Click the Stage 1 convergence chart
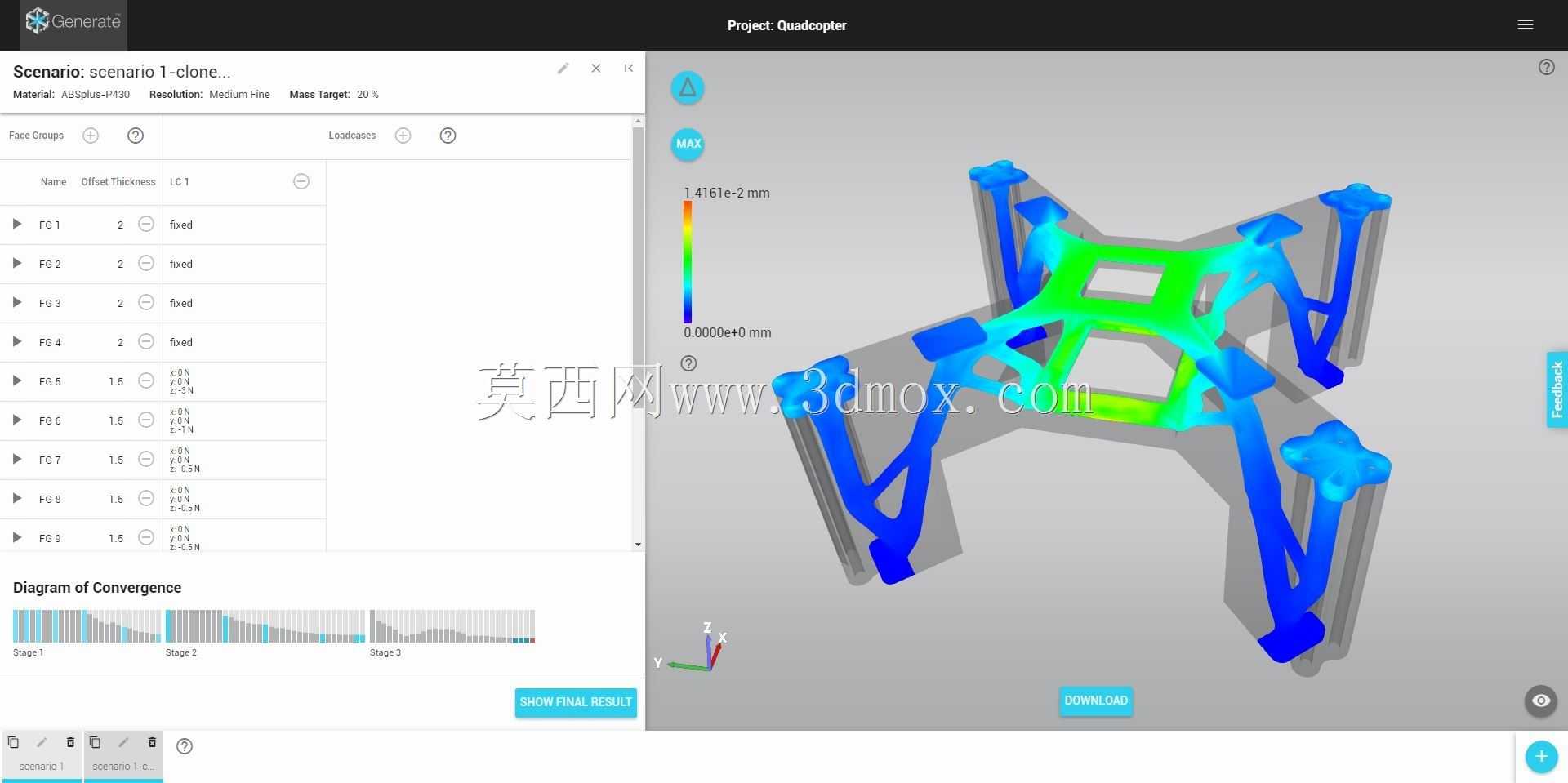The height and width of the screenshot is (783, 1568). [x=87, y=626]
